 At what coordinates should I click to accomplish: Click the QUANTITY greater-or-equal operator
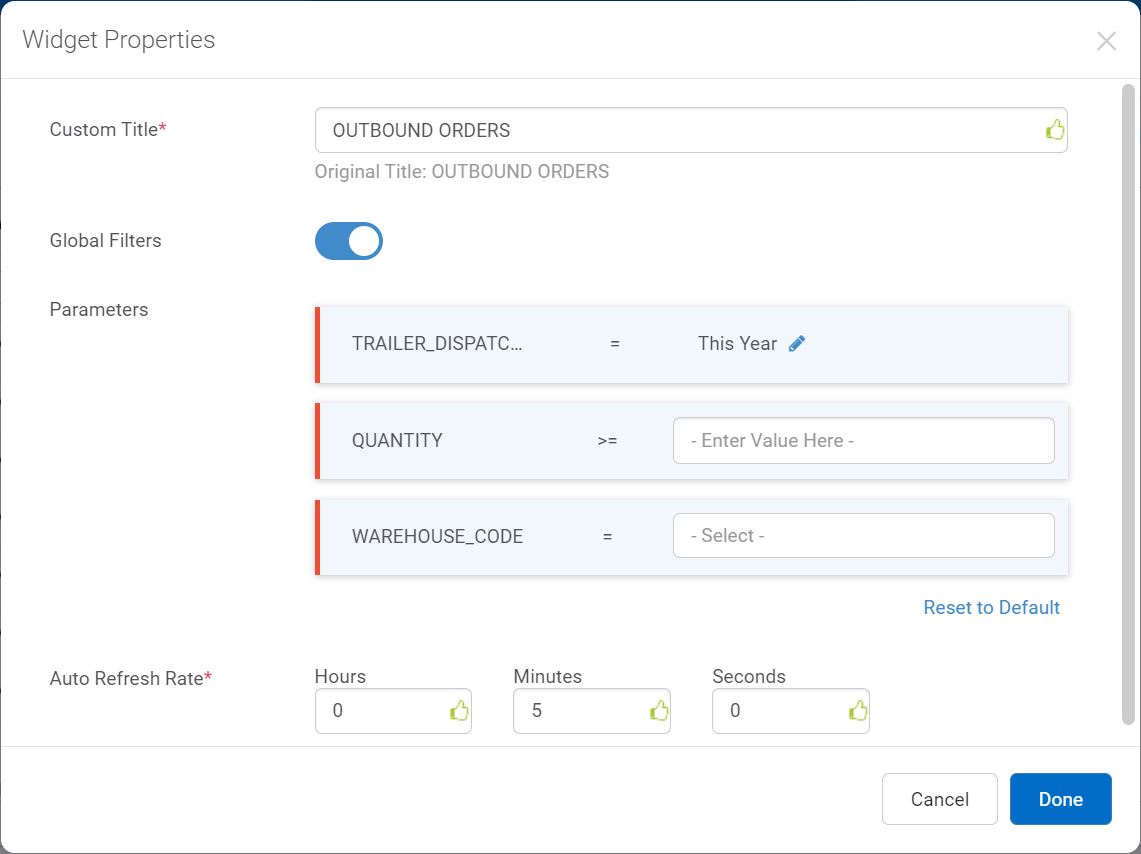[607, 441]
